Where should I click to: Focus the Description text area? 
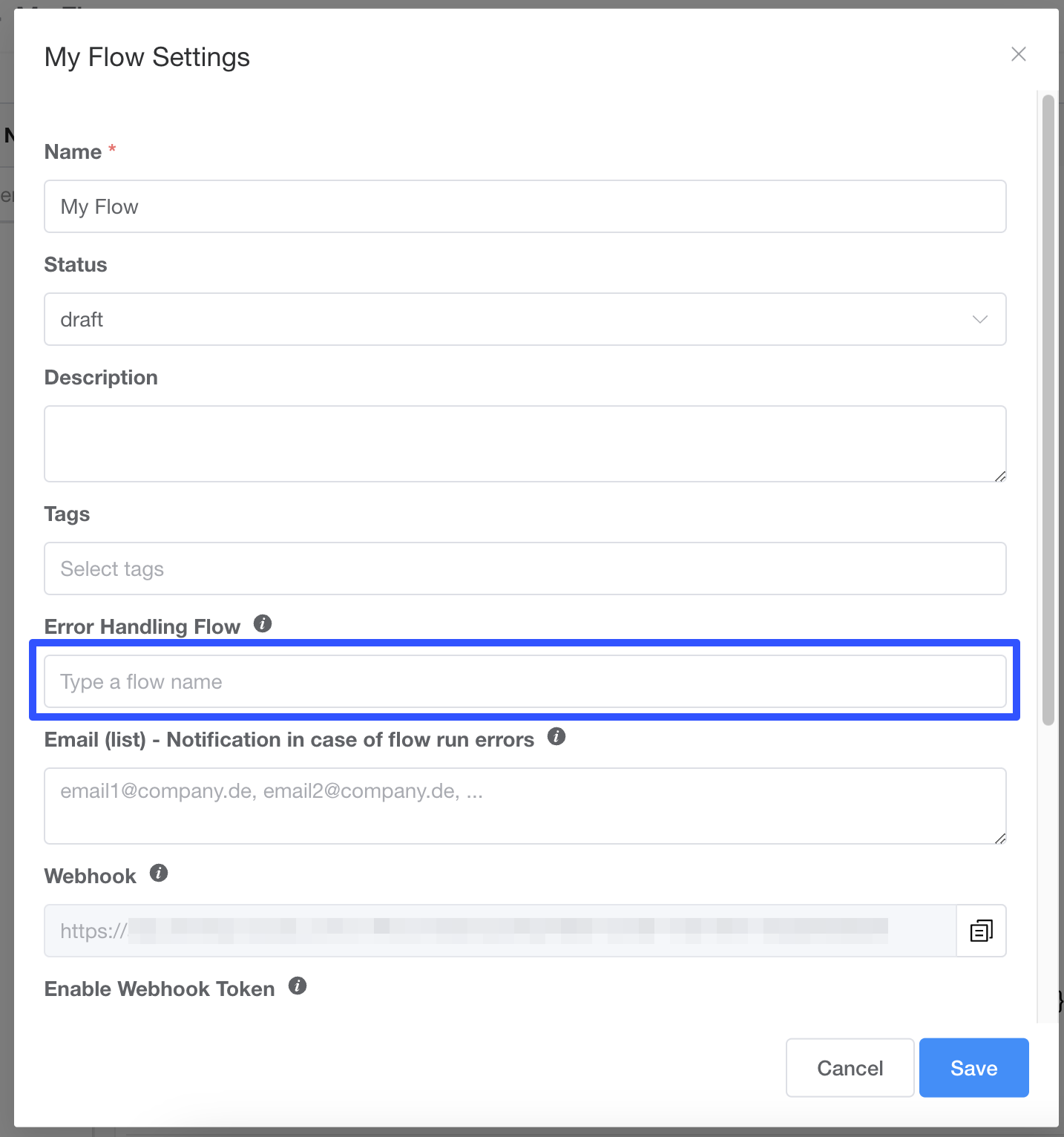click(x=525, y=443)
